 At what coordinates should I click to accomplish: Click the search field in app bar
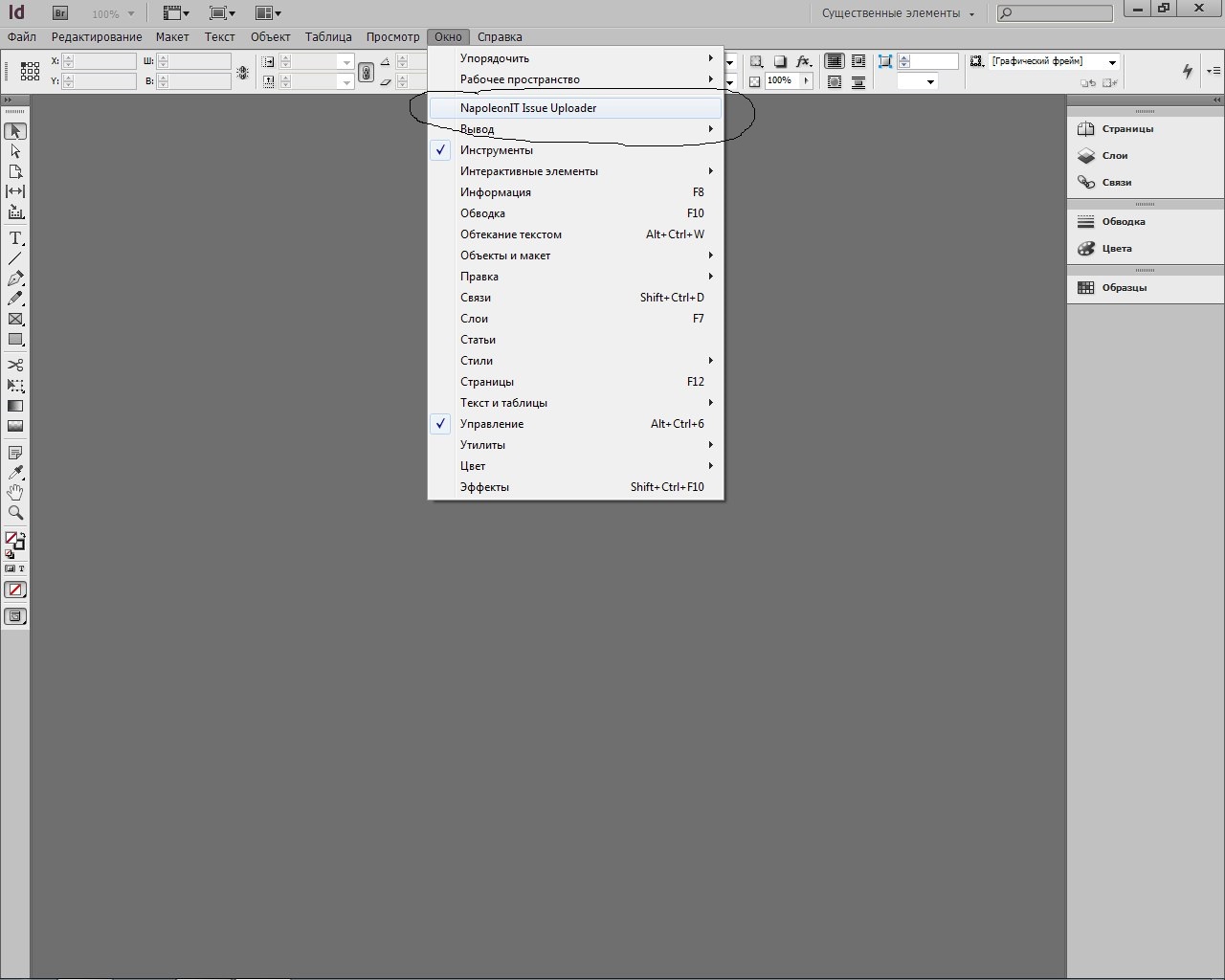tap(1055, 13)
